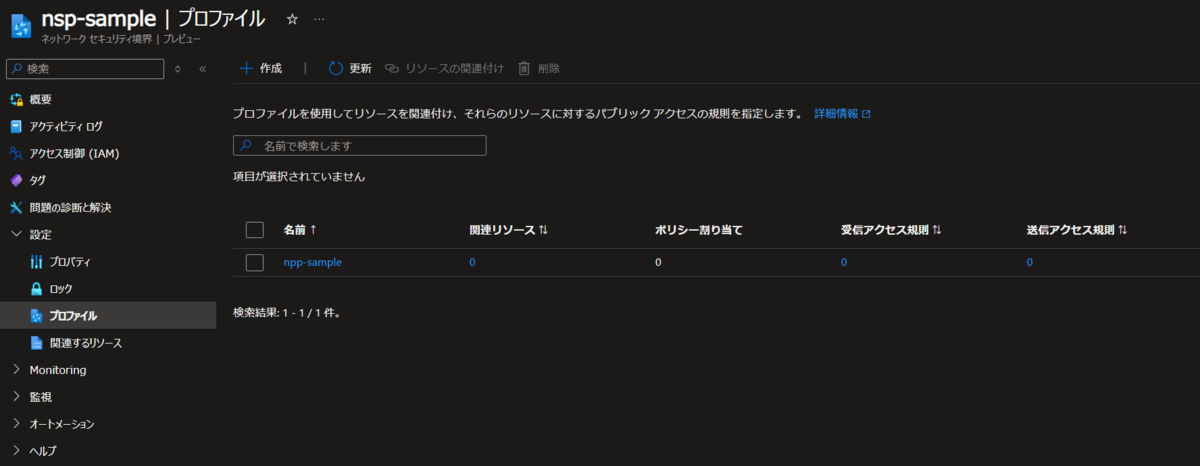The width and height of the screenshot is (1200, 466).
Task: Click the sidebar expand/collapse arrows toggle
Action: click(178, 69)
